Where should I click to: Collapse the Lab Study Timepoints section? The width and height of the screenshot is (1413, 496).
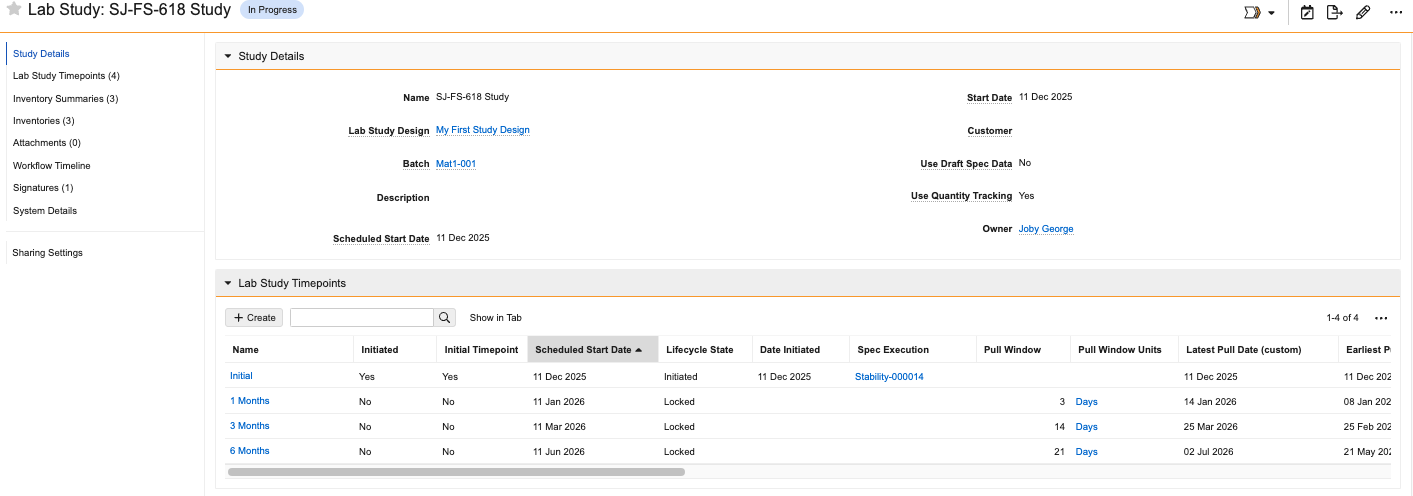228,283
